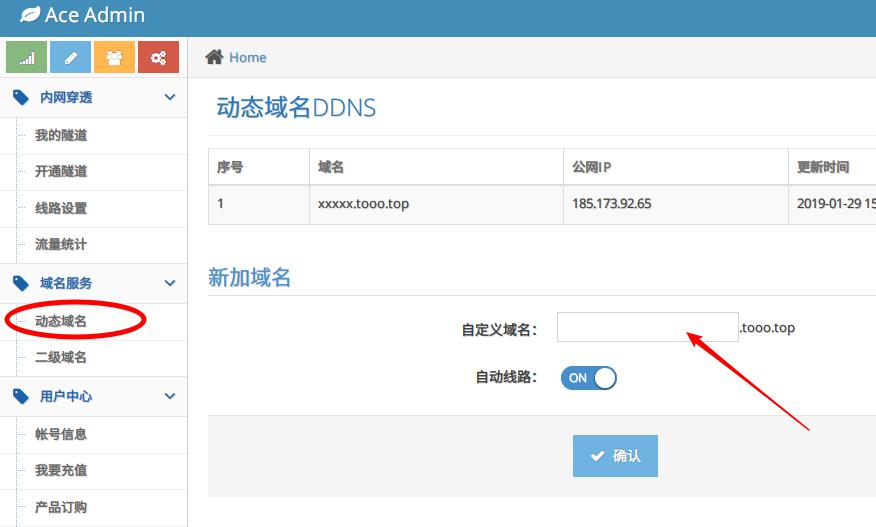Collapse the 域名服务 section chevron

click(170, 283)
